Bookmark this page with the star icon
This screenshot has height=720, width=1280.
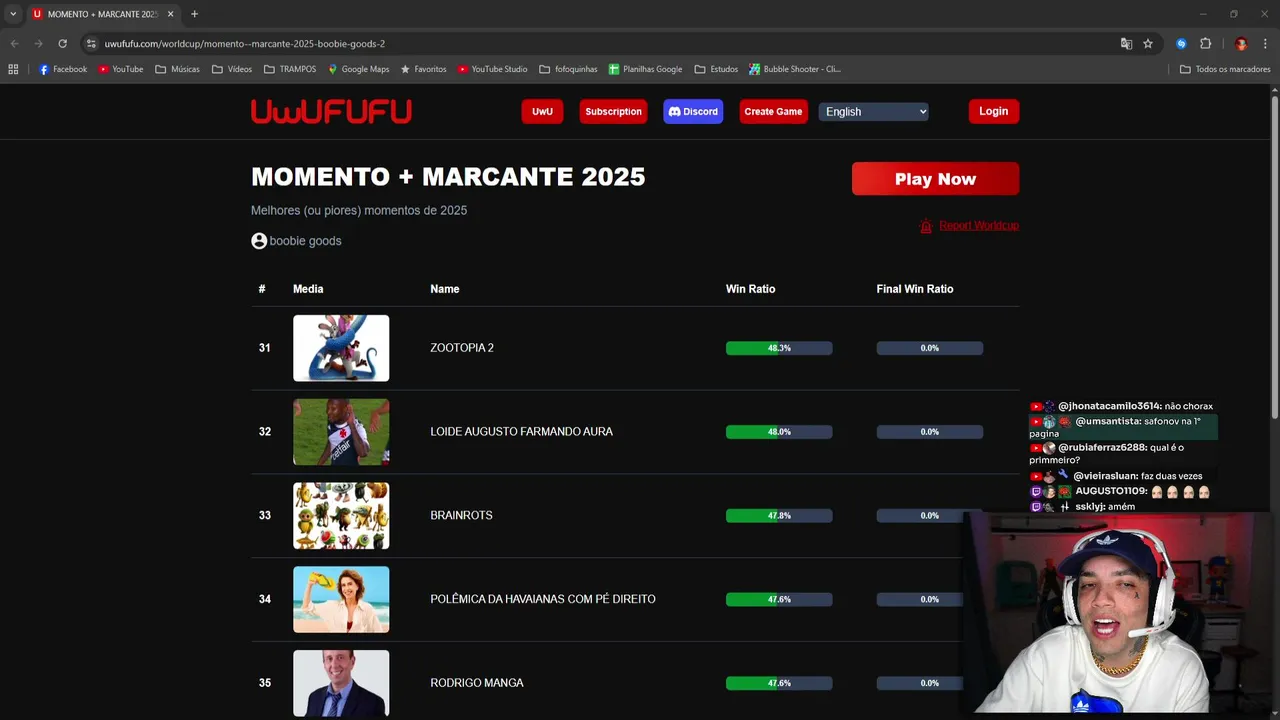(x=1148, y=44)
